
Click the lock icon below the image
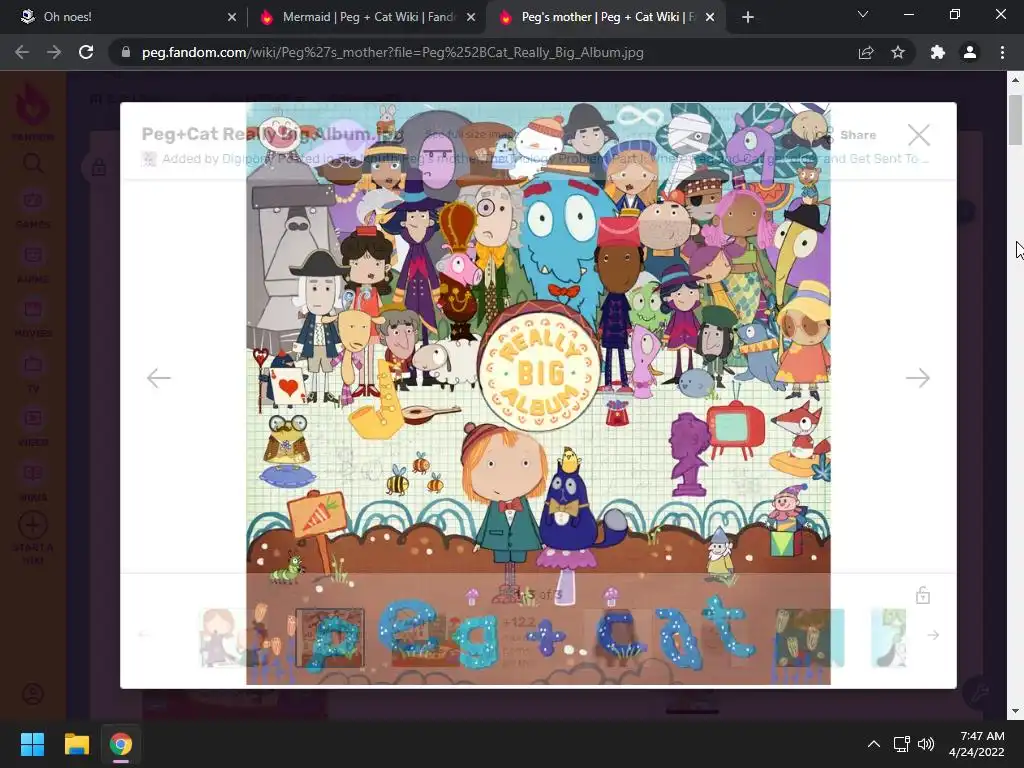click(923, 595)
